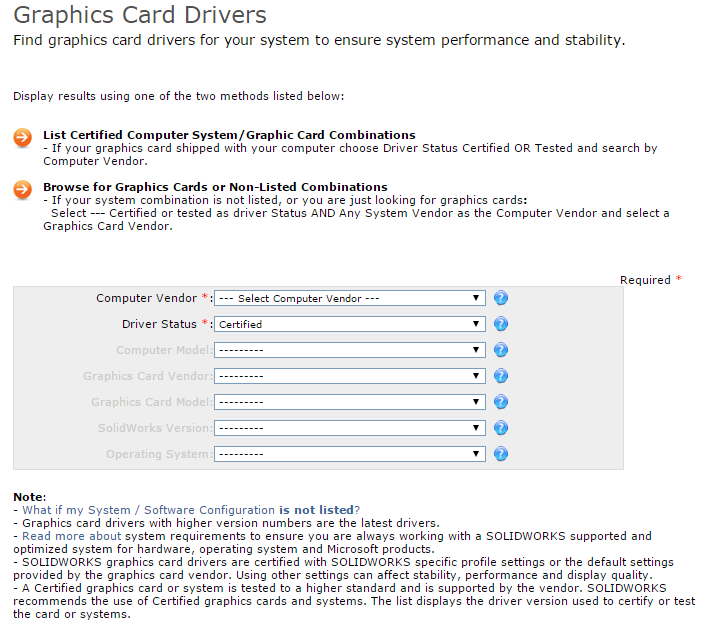The height and width of the screenshot is (632, 705).
Task: Show help for the SolidWorks Version field
Action: pyautogui.click(x=500, y=428)
